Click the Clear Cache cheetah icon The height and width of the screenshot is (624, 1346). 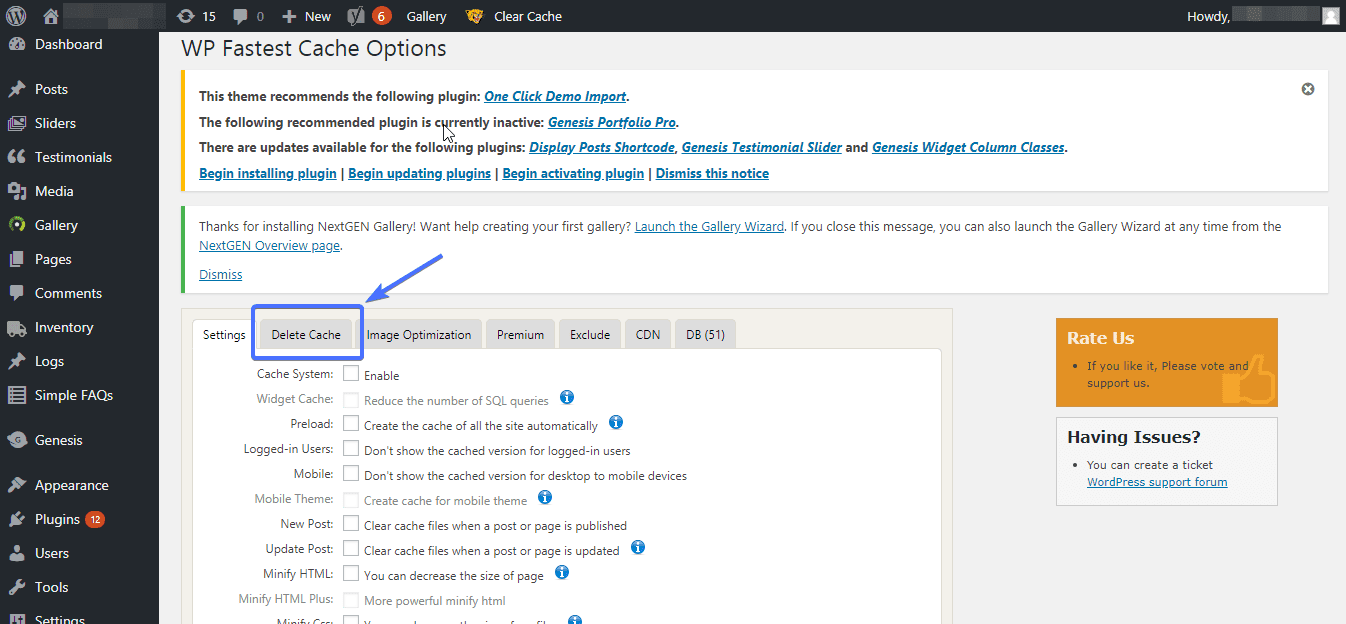[x=475, y=16]
